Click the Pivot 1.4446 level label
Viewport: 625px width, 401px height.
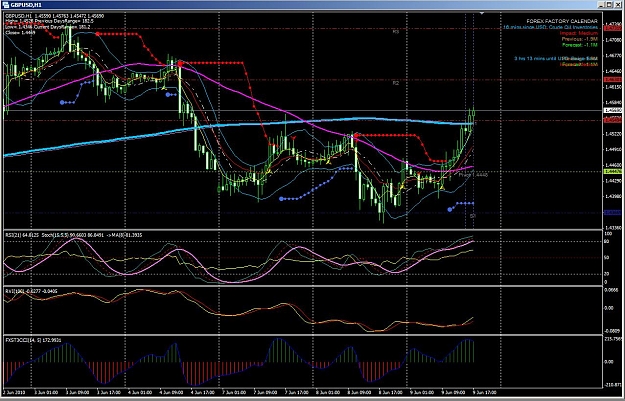pyautogui.click(x=473, y=175)
